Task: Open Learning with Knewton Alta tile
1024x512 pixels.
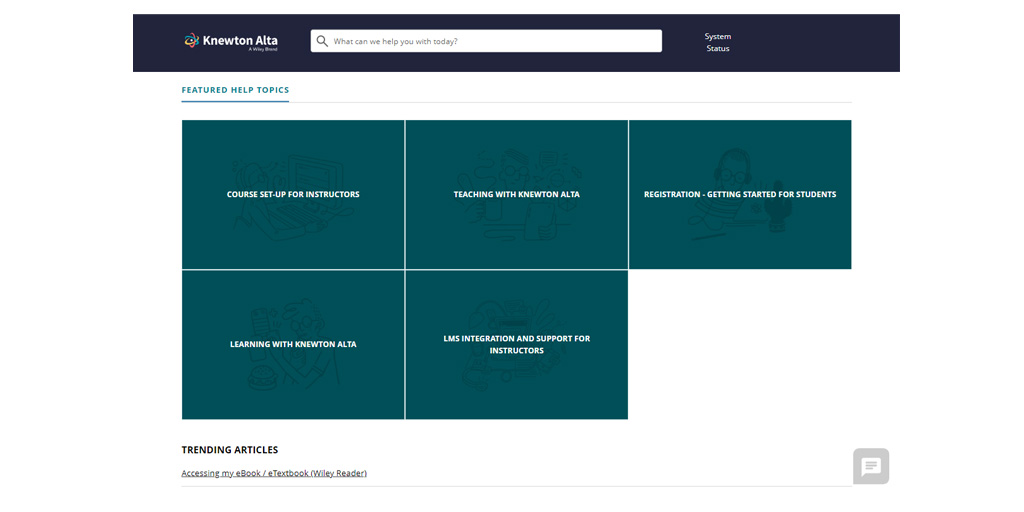Action: (x=293, y=345)
